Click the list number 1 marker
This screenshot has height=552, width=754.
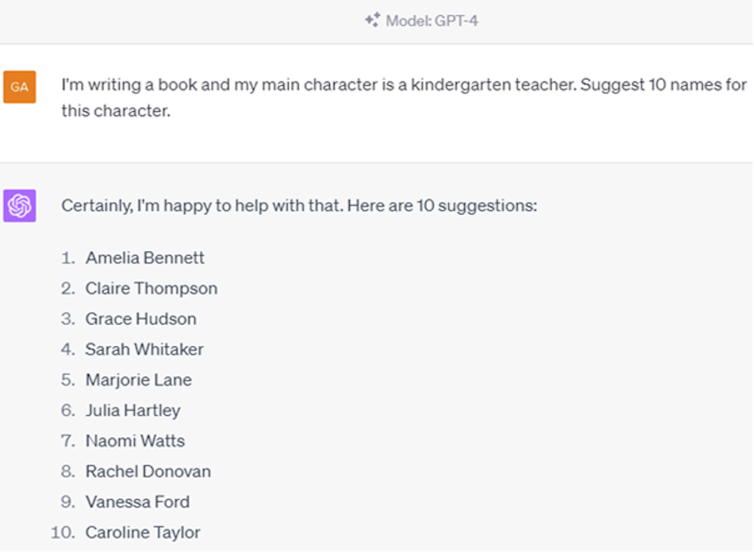point(68,258)
